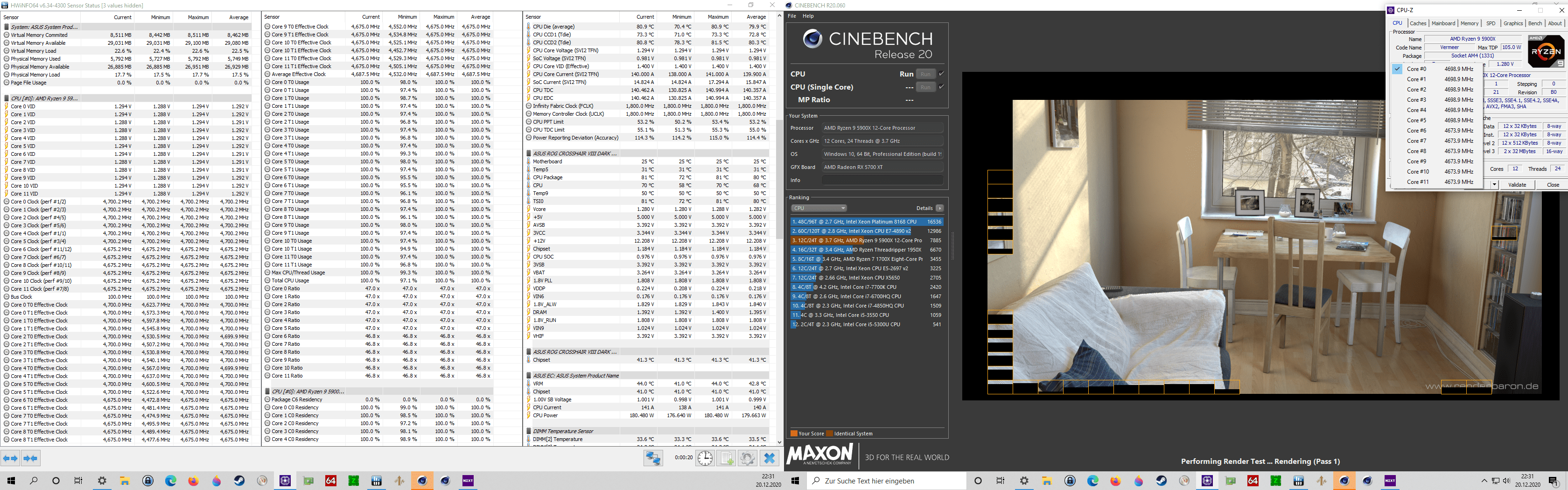
Task: Switch to CPU-Z SPD tab
Action: [1491, 23]
